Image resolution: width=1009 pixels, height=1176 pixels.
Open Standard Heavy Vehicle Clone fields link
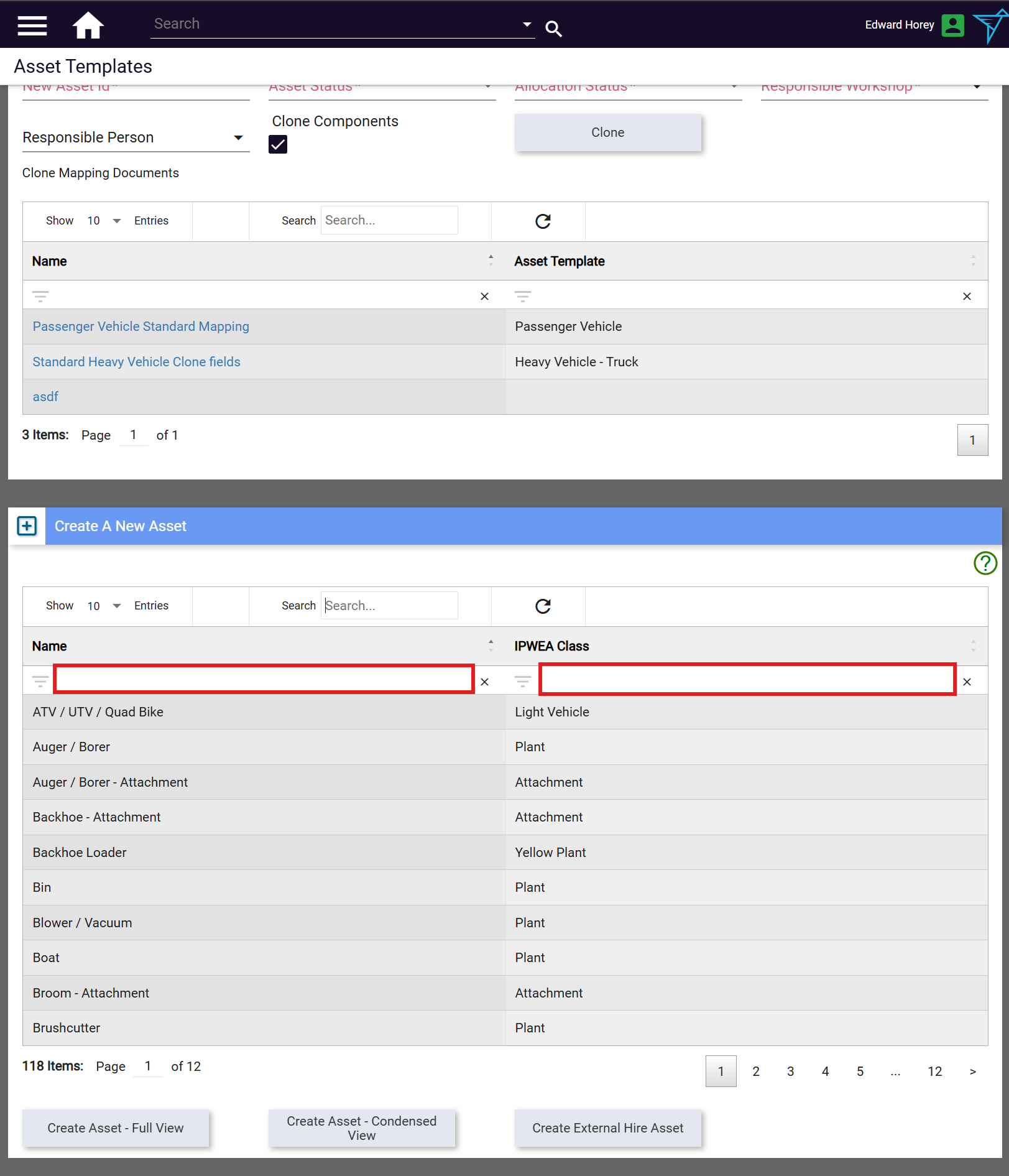(137, 362)
